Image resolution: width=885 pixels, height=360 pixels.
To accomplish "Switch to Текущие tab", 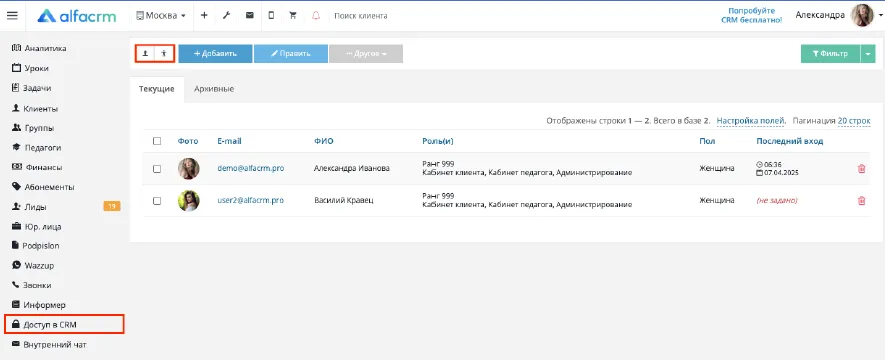I will click(x=156, y=89).
